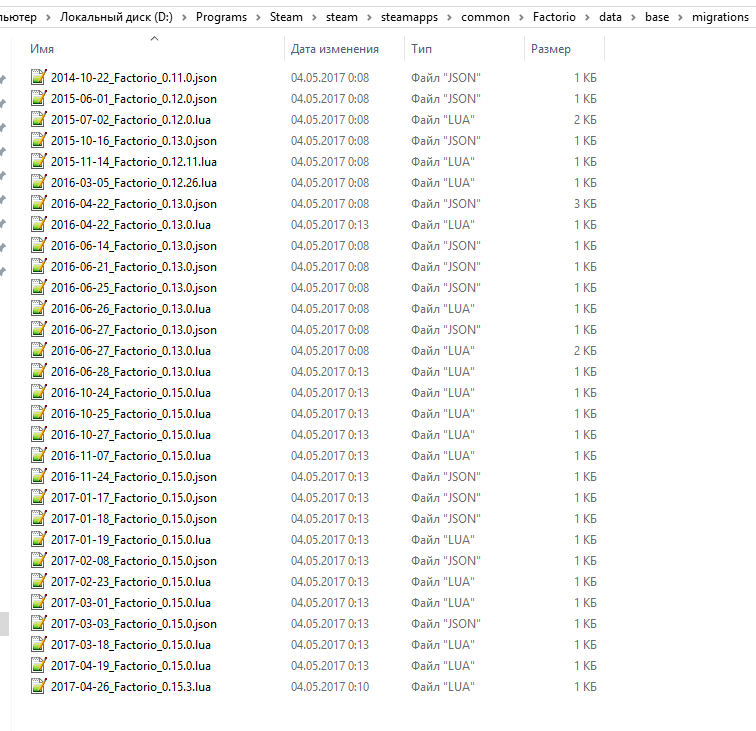Click sort direction arrow above Имя column
Screen dimensions: 756x731
tap(154, 39)
